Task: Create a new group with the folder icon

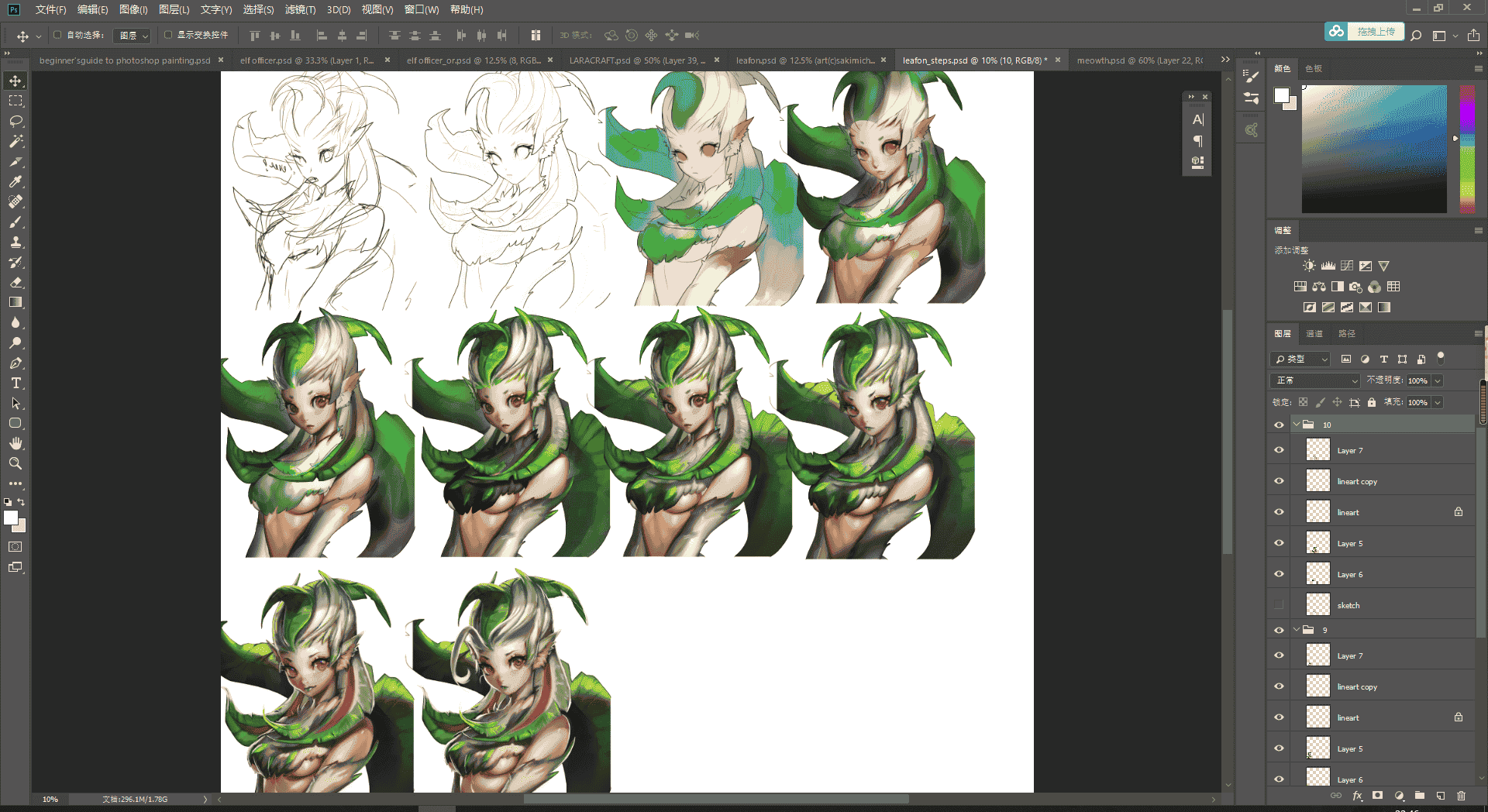Action: [x=1420, y=796]
